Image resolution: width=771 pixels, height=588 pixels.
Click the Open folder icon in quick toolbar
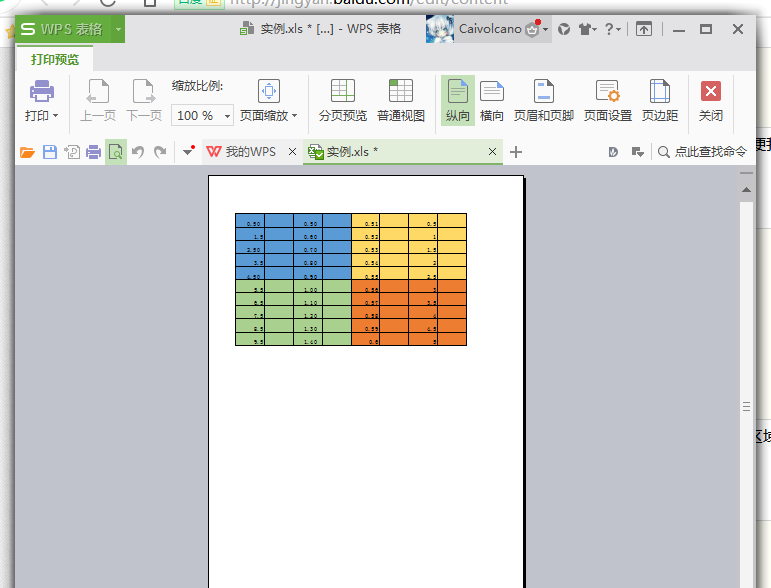(x=27, y=152)
